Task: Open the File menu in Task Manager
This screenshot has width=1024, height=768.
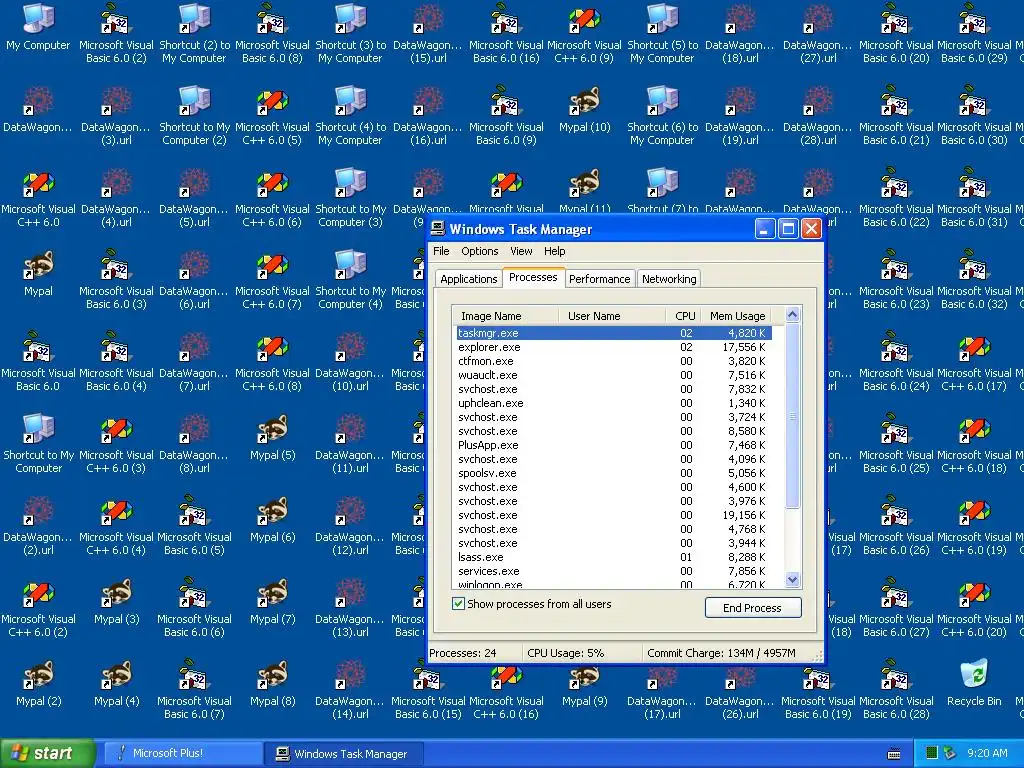Action: (x=441, y=251)
